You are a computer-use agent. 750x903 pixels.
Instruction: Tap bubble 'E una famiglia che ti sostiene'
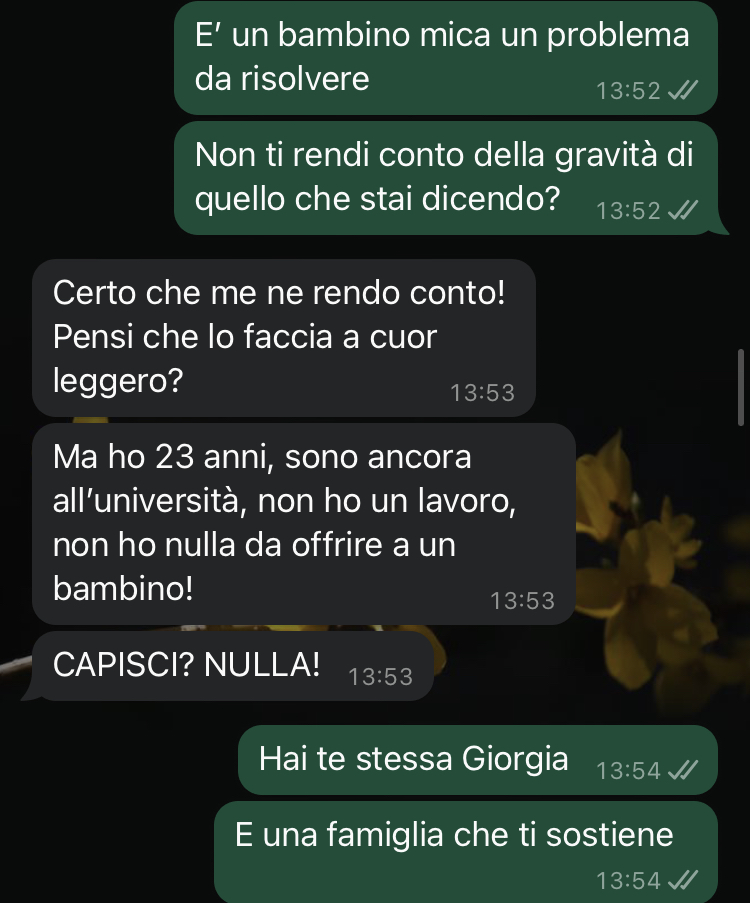[466, 852]
